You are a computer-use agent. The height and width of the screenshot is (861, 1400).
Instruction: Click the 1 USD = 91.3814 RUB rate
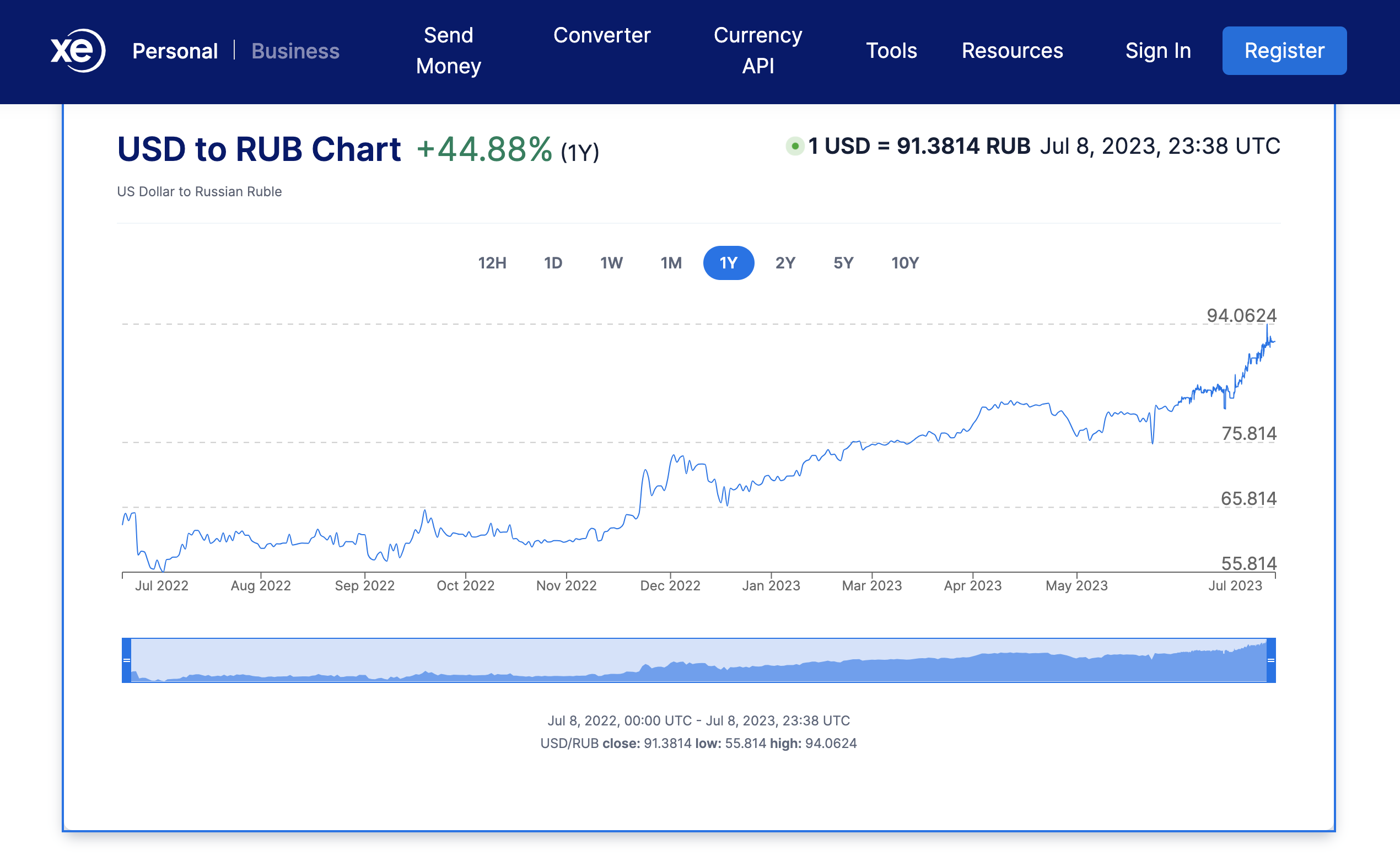click(x=919, y=146)
